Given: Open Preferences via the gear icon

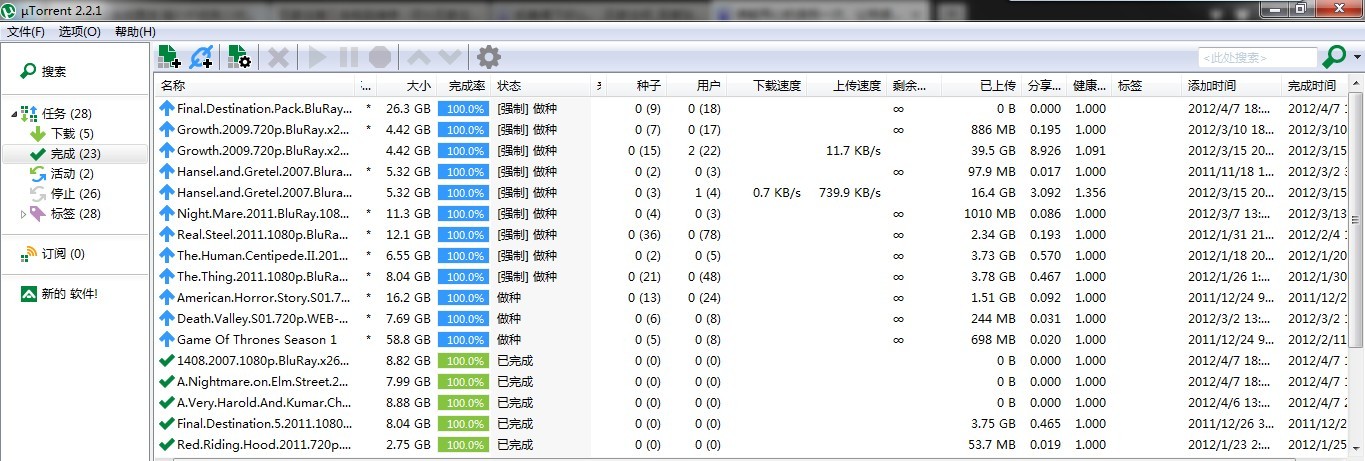Looking at the screenshot, I should tap(488, 57).
